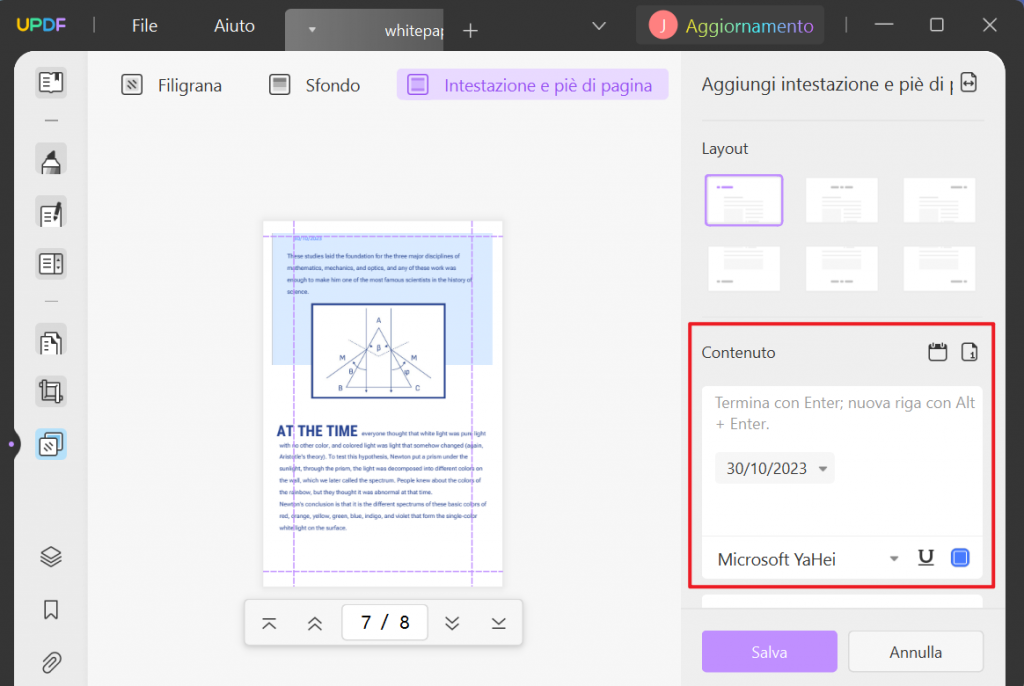Toggle underline formatting for header text
Viewport: 1024px width, 686px height.
925,558
